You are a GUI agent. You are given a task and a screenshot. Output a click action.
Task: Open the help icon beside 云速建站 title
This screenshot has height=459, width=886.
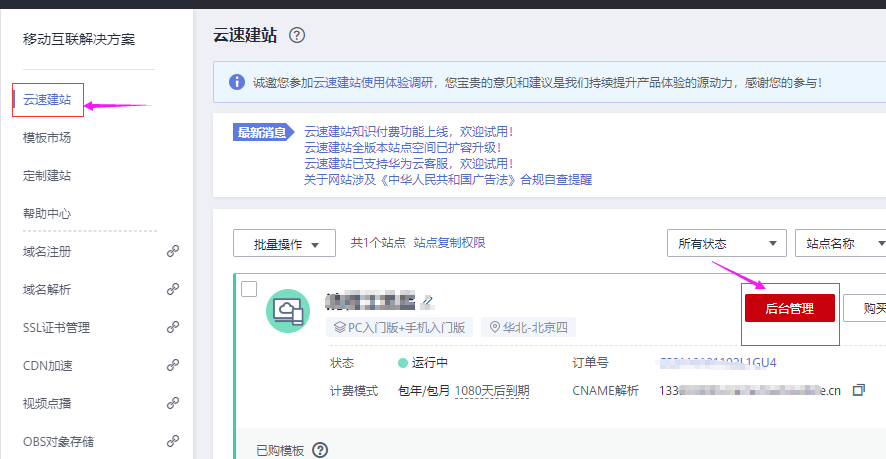pyautogui.click(x=297, y=36)
